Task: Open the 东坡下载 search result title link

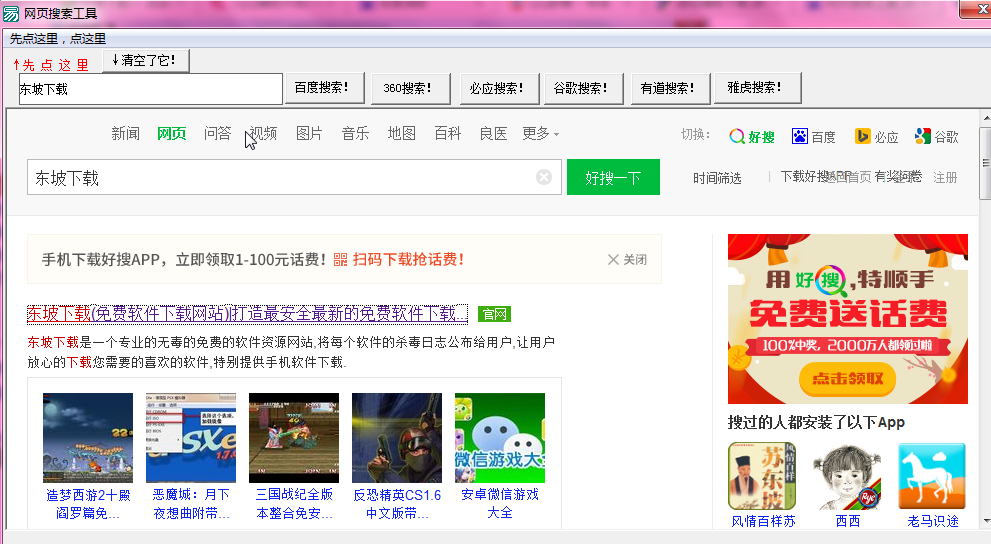Action: 248,314
